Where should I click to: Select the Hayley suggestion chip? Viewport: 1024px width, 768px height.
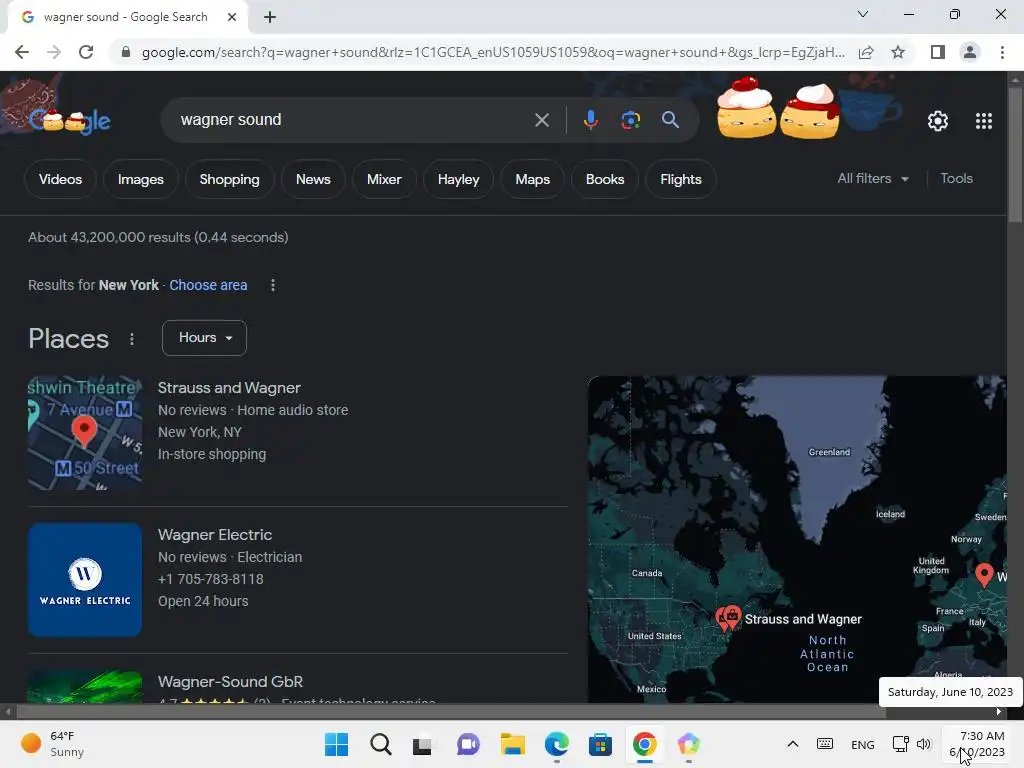point(458,179)
